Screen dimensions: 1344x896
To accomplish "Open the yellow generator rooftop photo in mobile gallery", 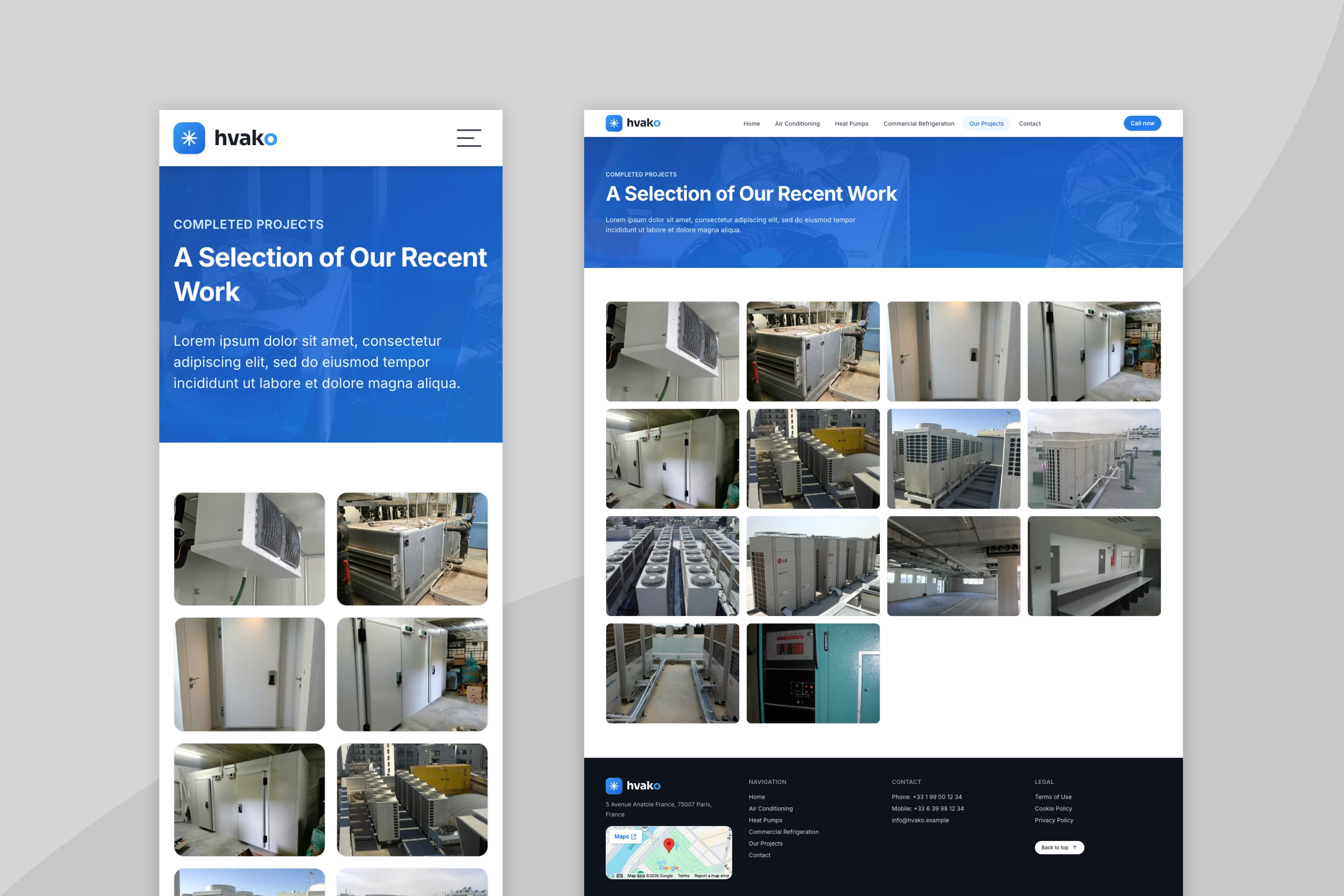I will pyautogui.click(x=412, y=799).
